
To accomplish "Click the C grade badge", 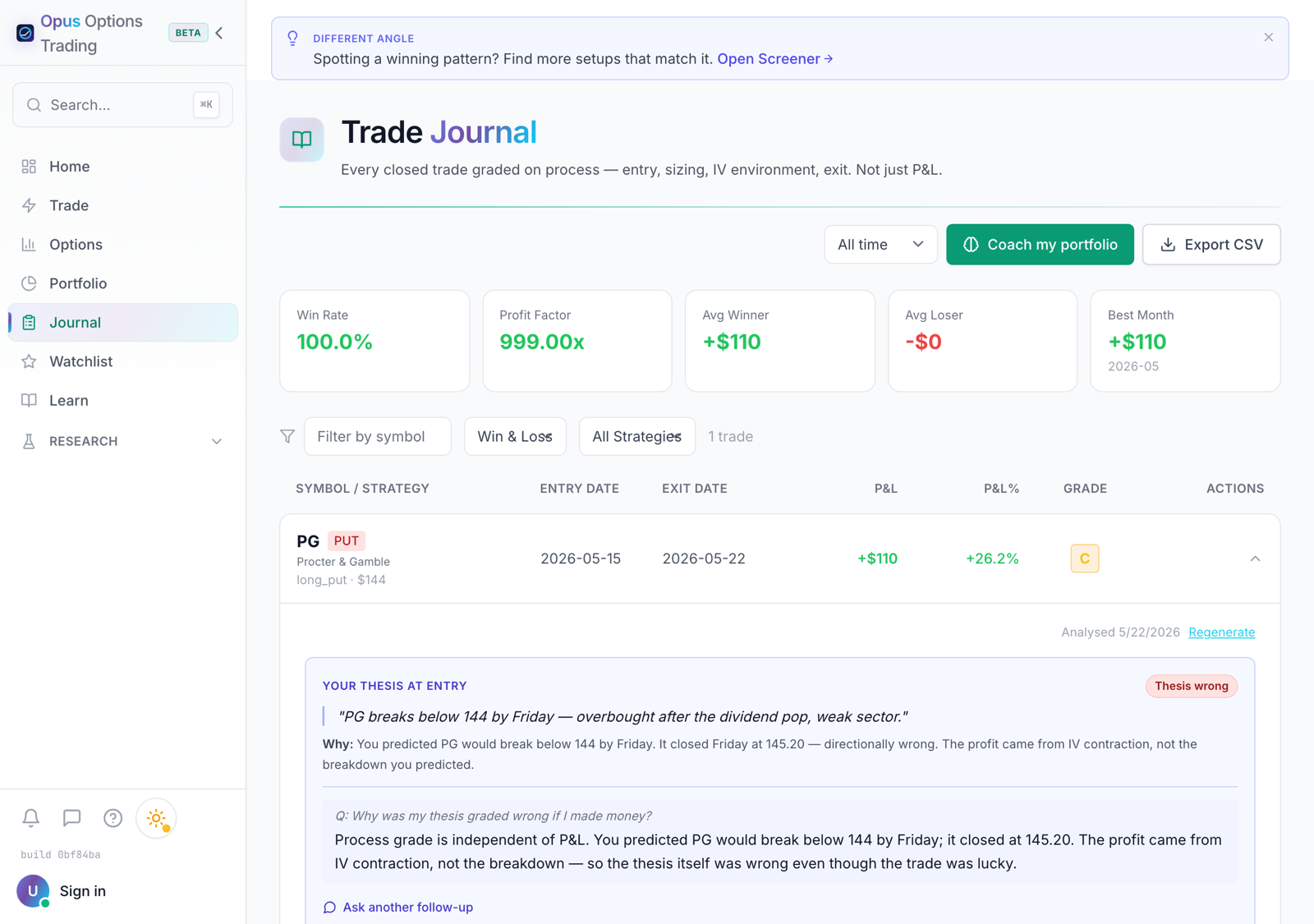I will click(x=1085, y=559).
